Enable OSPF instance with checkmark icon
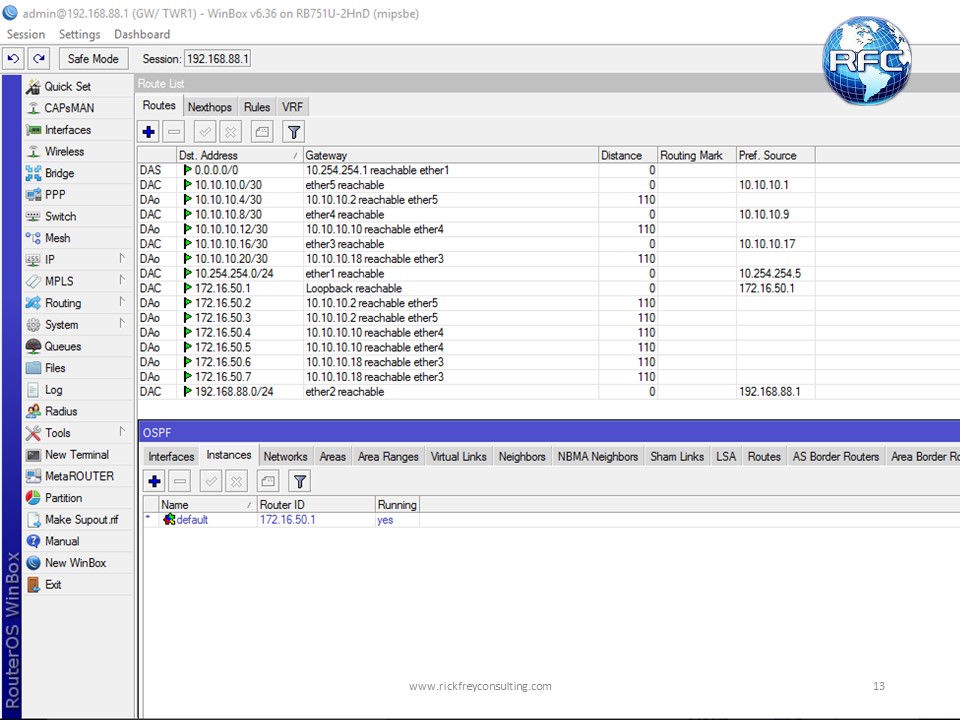 pos(211,481)
